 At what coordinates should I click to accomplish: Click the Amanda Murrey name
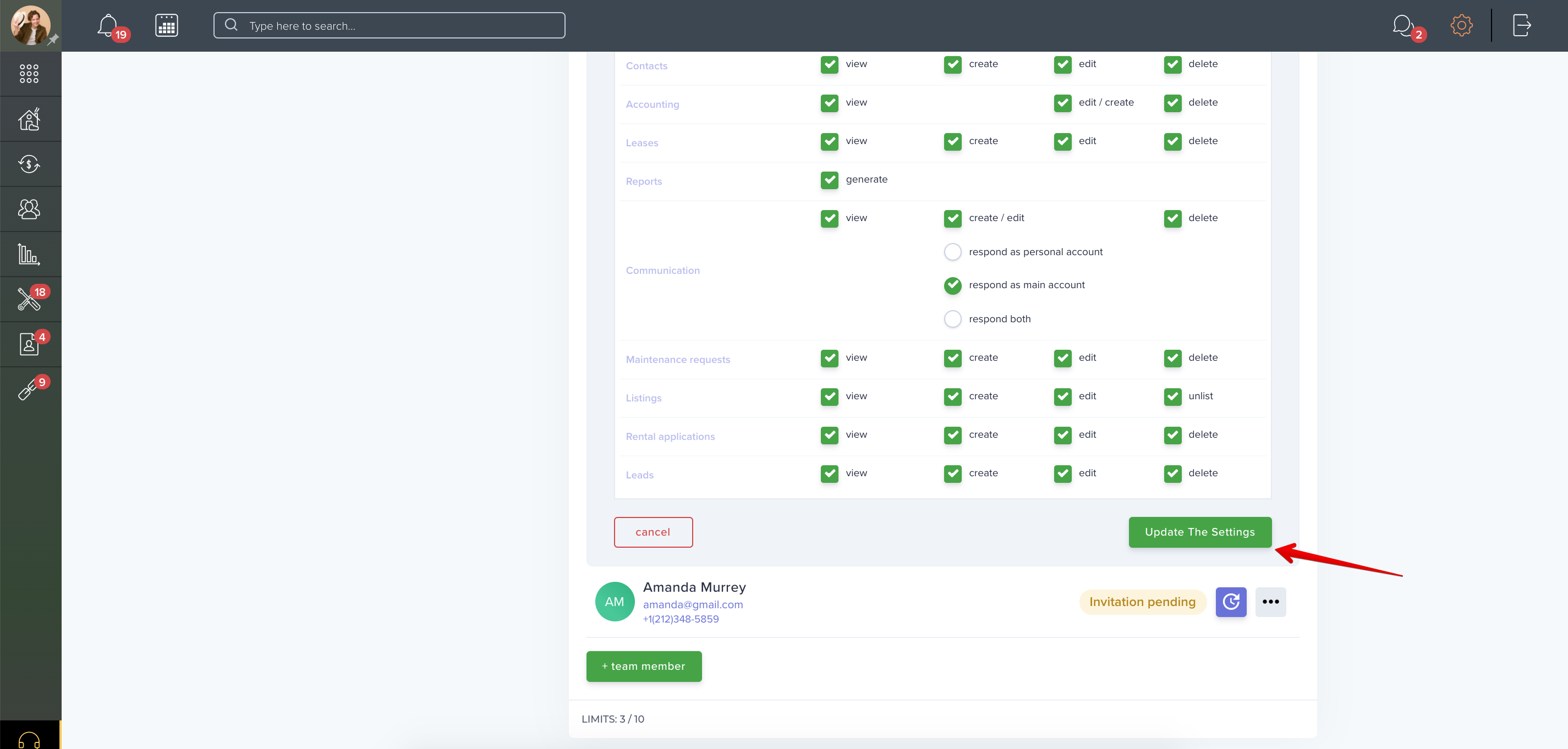pos(694,587)
